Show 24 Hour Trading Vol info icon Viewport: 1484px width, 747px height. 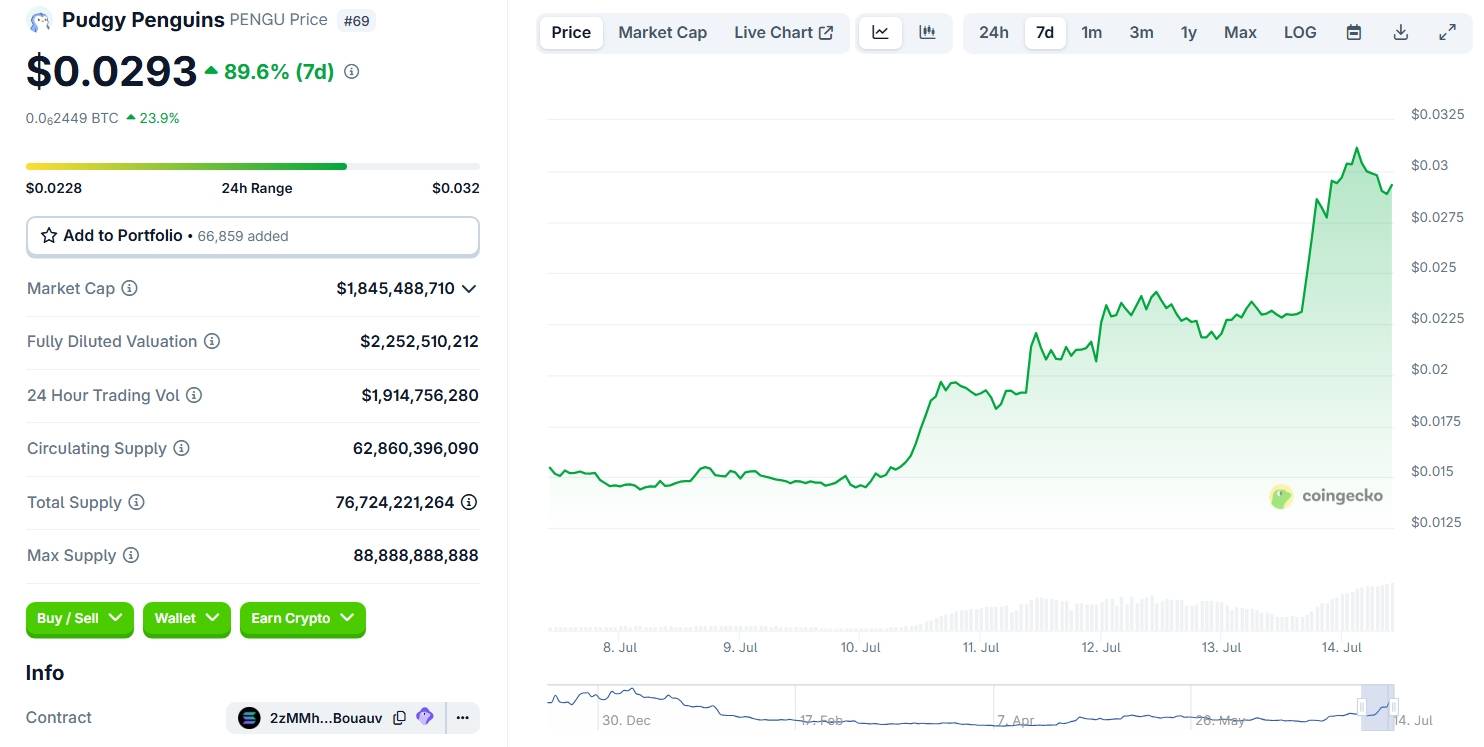194,395
